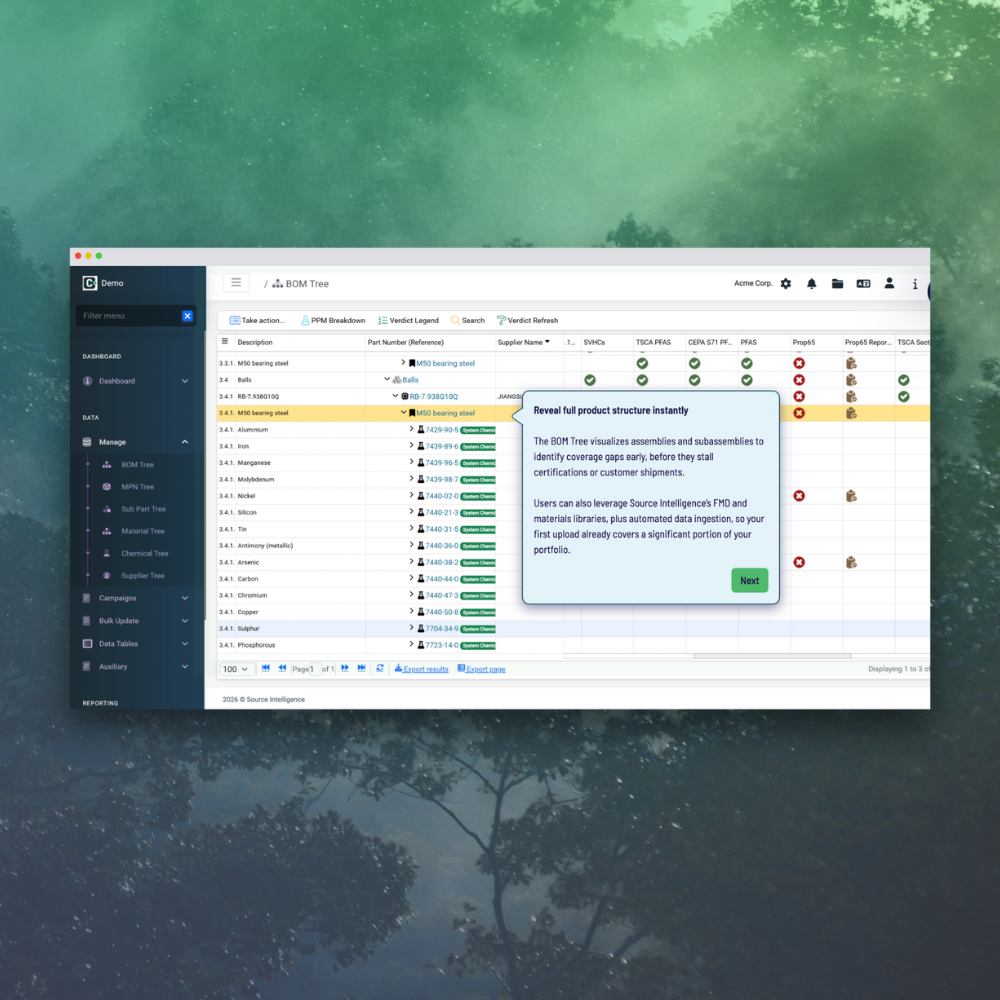Open the Take action... toolbar menu
This screenshot has height=1000, width=1000.
click(258, 320)
